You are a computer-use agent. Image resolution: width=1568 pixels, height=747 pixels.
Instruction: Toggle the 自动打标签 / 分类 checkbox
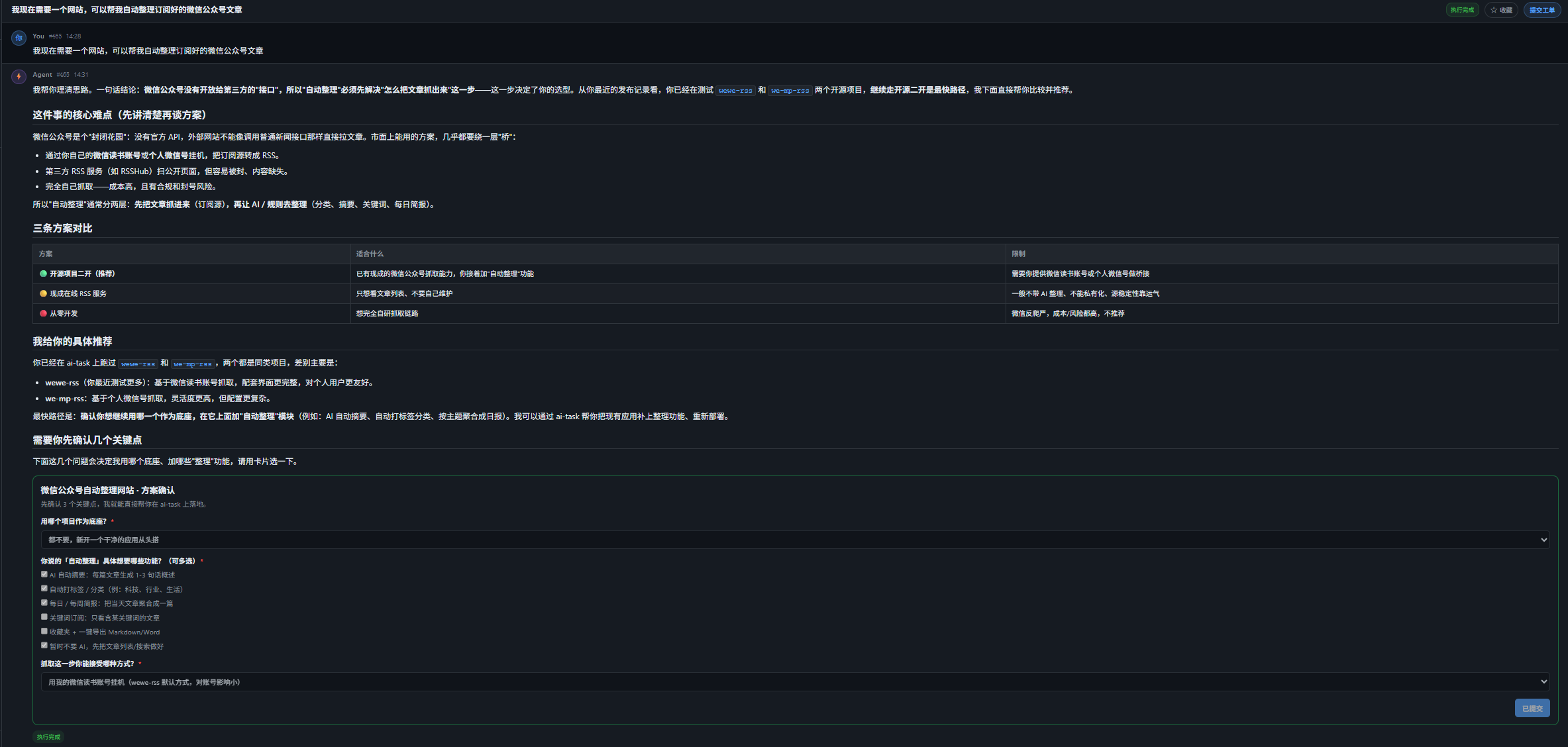(x=44, y=588)
